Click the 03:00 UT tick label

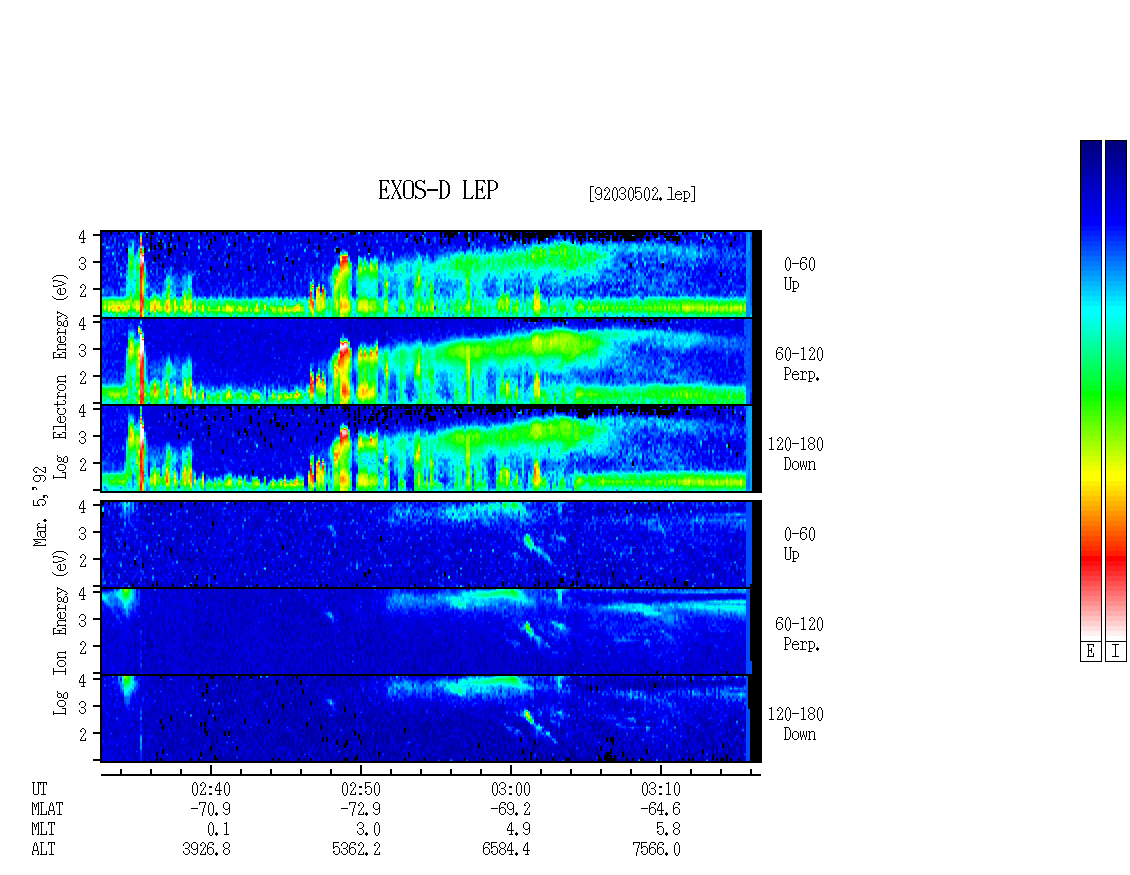pos(510,789)
